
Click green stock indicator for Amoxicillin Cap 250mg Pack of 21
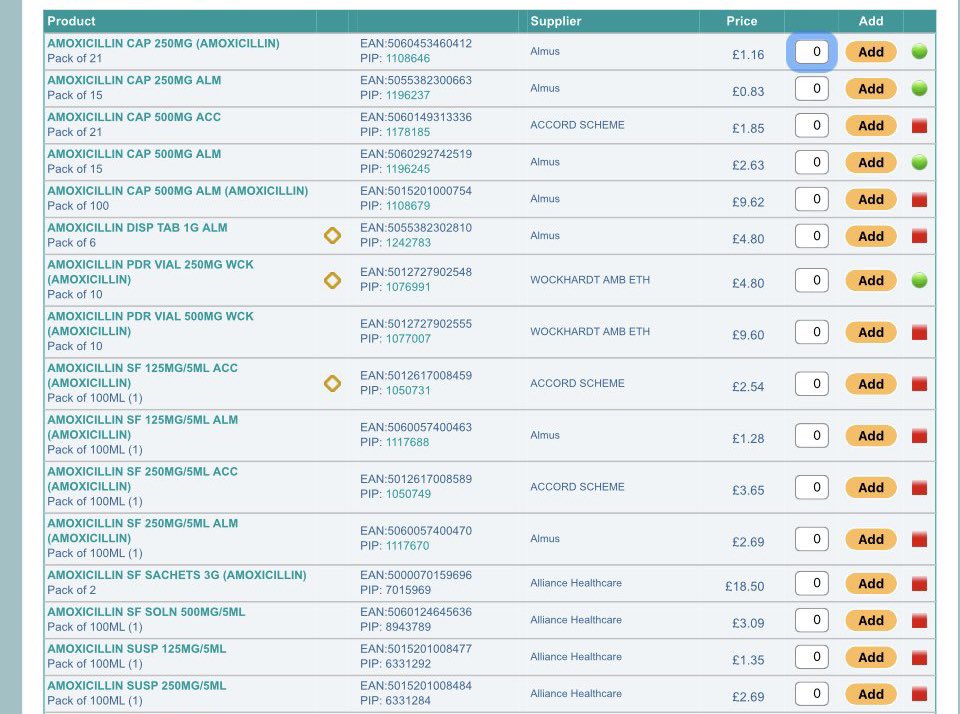[919, 51]
